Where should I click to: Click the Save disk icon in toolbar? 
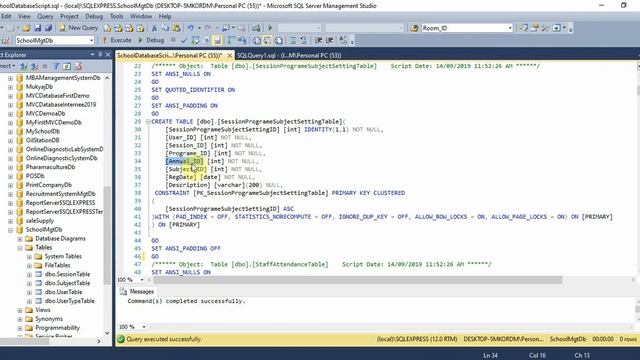pyautogui.click(x=38, y=28)
